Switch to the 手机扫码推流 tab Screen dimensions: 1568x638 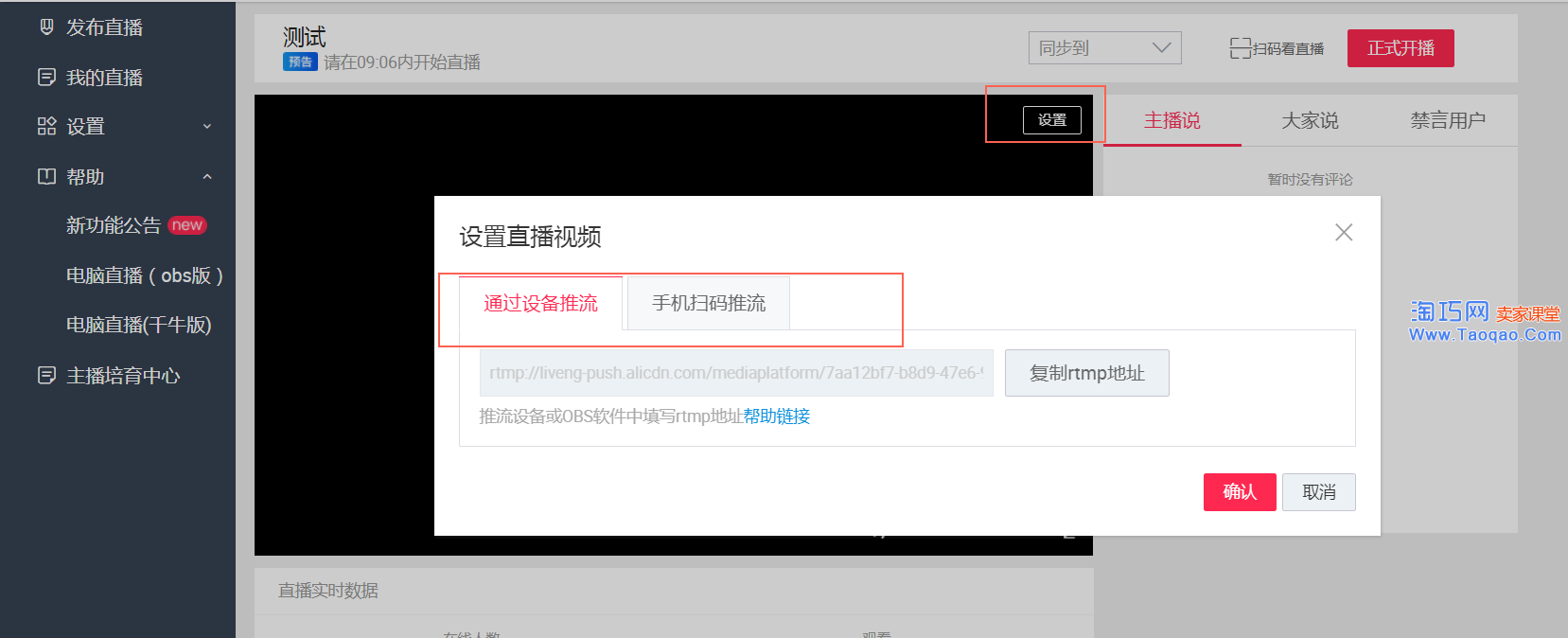click(708, 303)
